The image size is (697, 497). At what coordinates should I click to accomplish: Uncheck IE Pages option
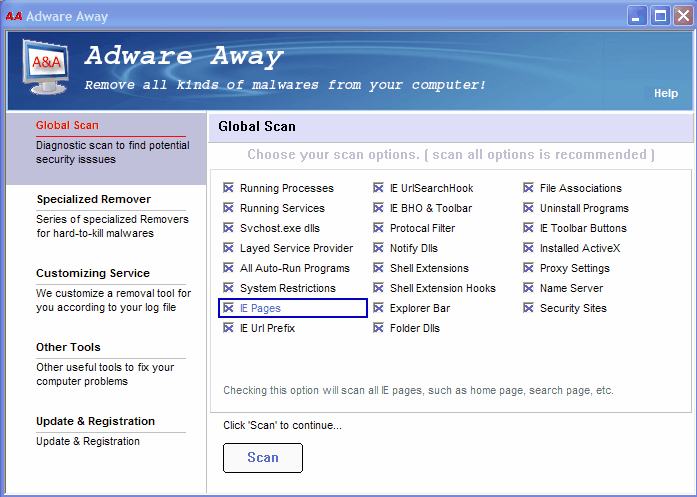pyautogui.click(x=228, y=308)
